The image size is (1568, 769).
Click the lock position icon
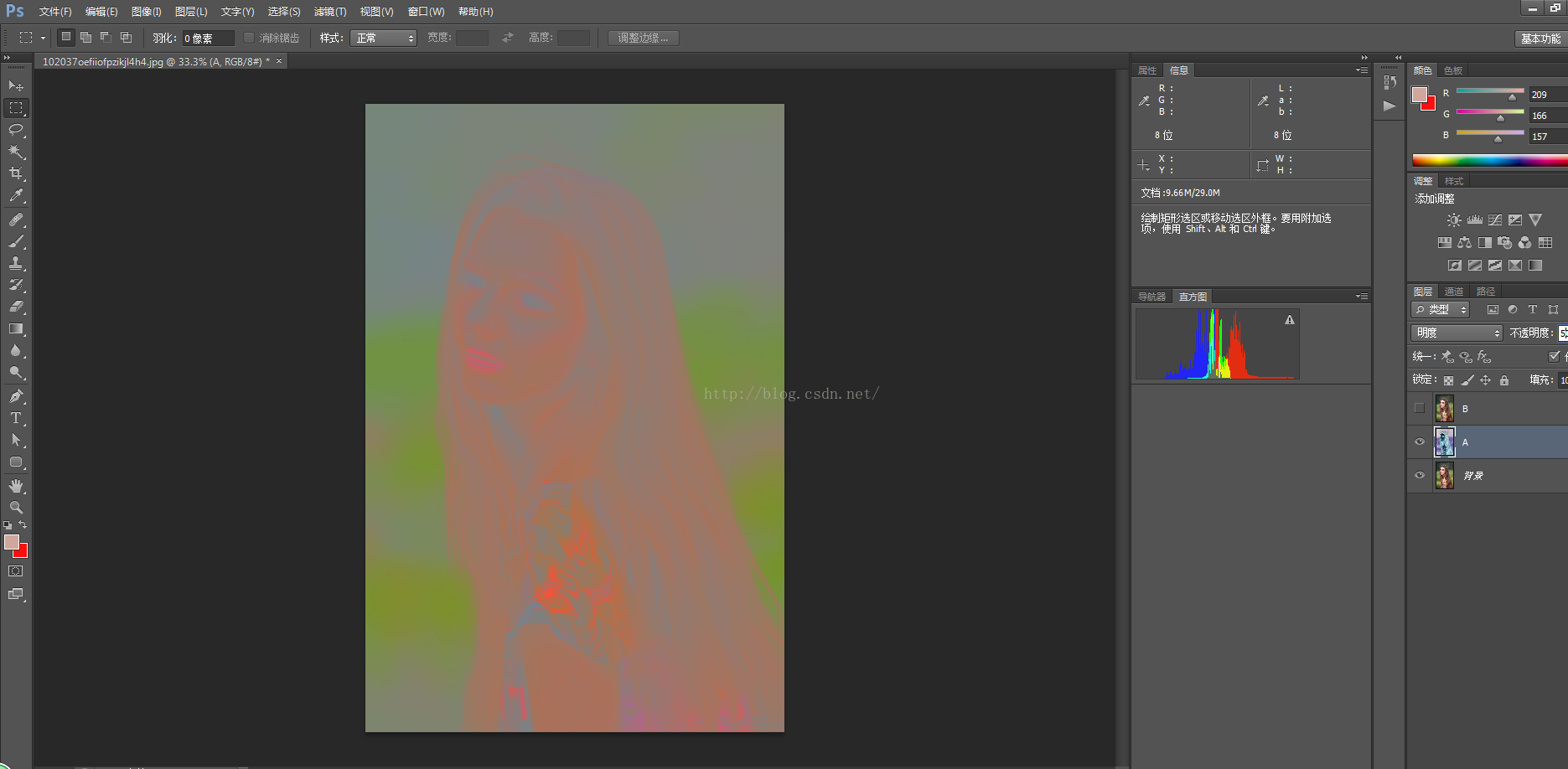[1486, 380]
